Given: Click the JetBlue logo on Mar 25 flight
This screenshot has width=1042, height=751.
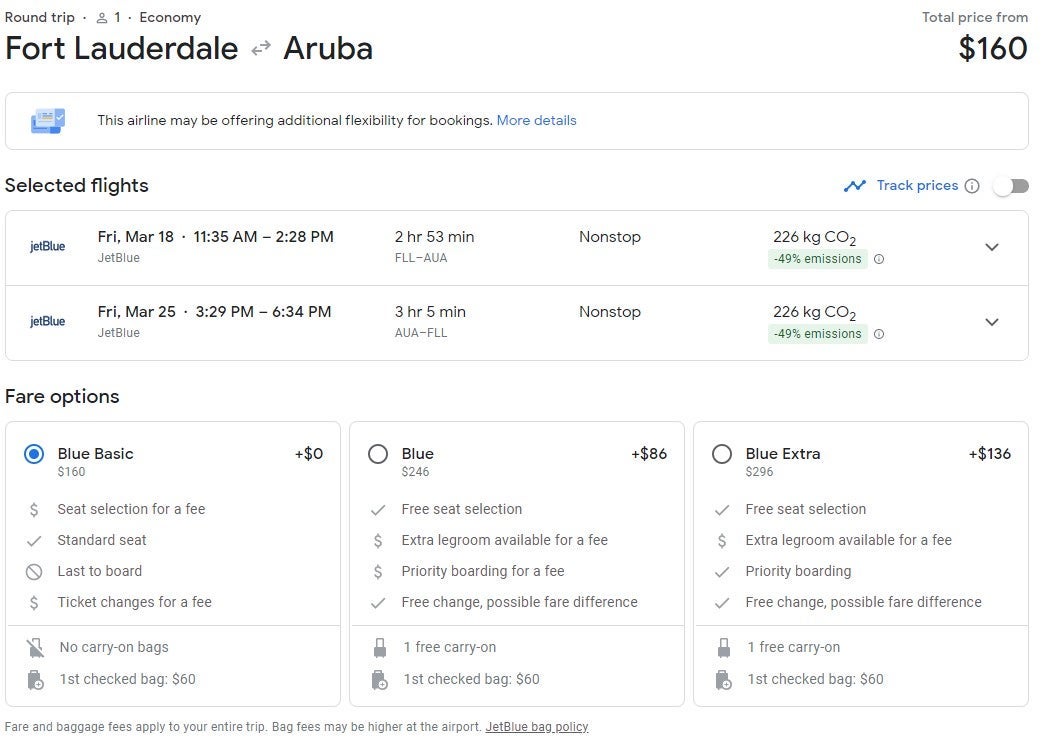Looking at the screenshot, I should click(x=47, y=321).
